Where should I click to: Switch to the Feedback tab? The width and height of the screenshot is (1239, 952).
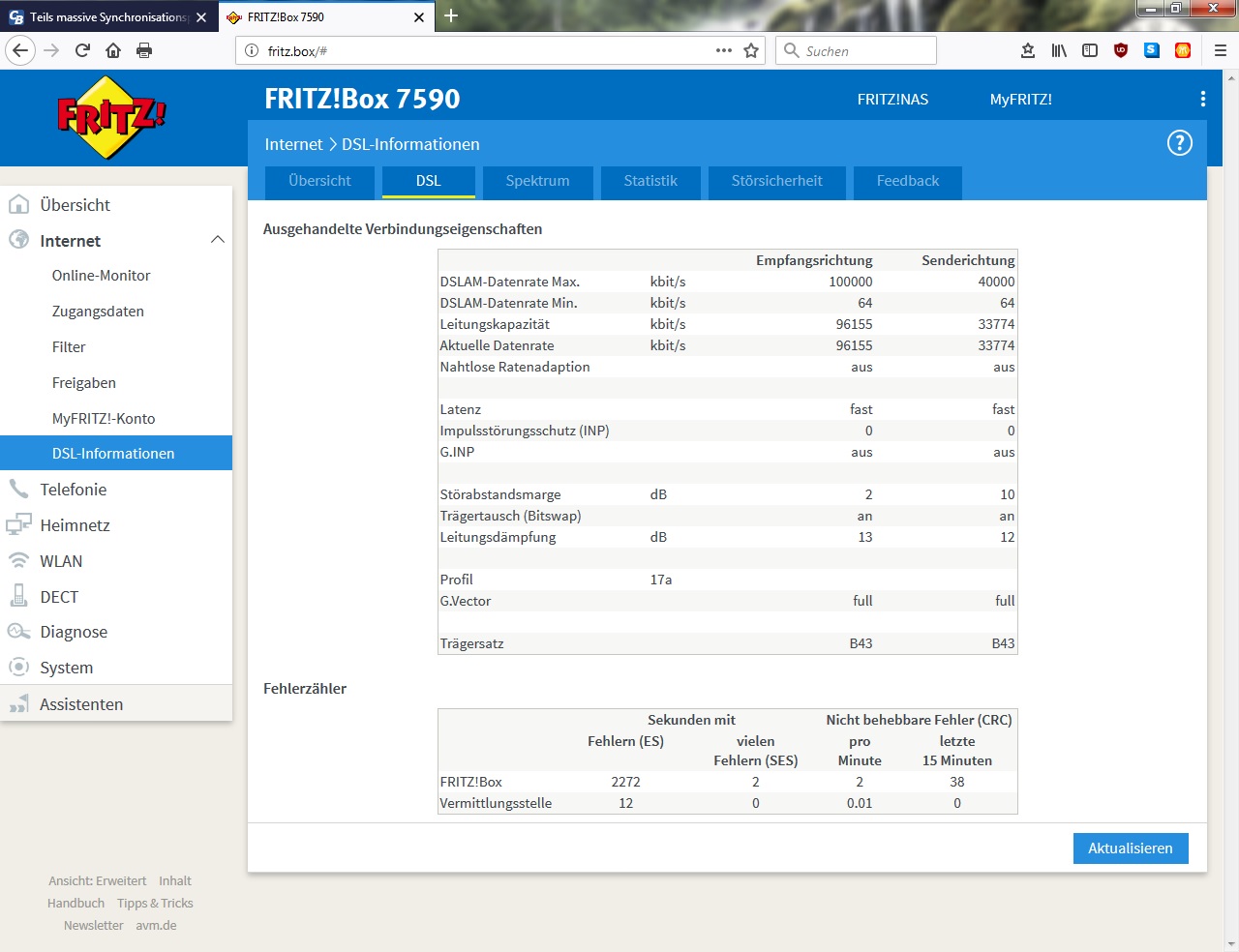(x=908, y=182)
